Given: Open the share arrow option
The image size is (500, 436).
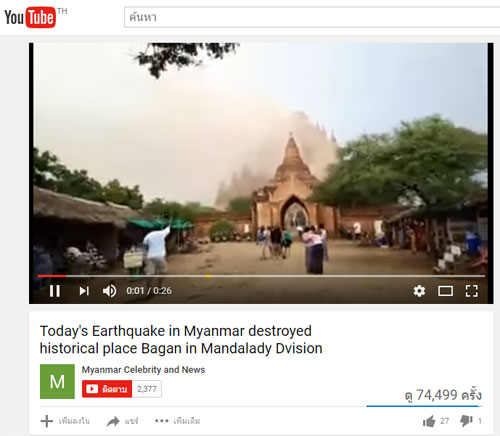Looking at the screenshot, I should click(x=122, y=421).
